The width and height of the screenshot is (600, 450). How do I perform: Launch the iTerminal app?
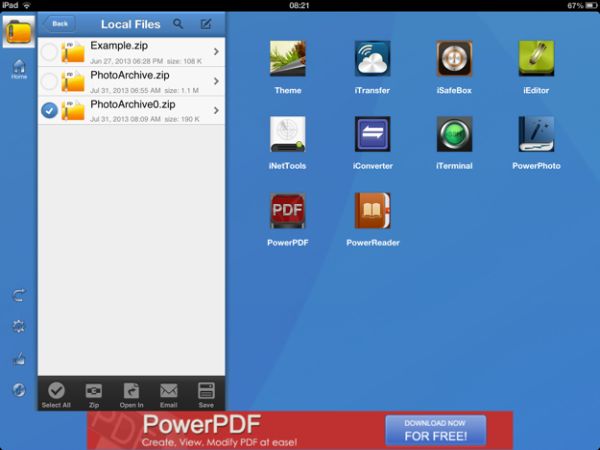(x=454, y=134)
